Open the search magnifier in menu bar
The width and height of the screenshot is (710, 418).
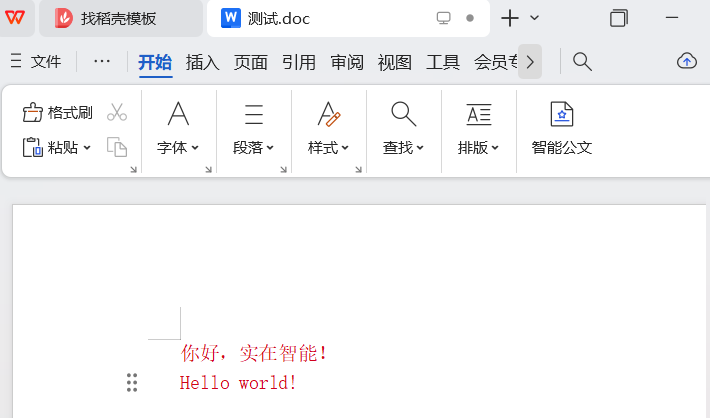click(x=582, y=62)
